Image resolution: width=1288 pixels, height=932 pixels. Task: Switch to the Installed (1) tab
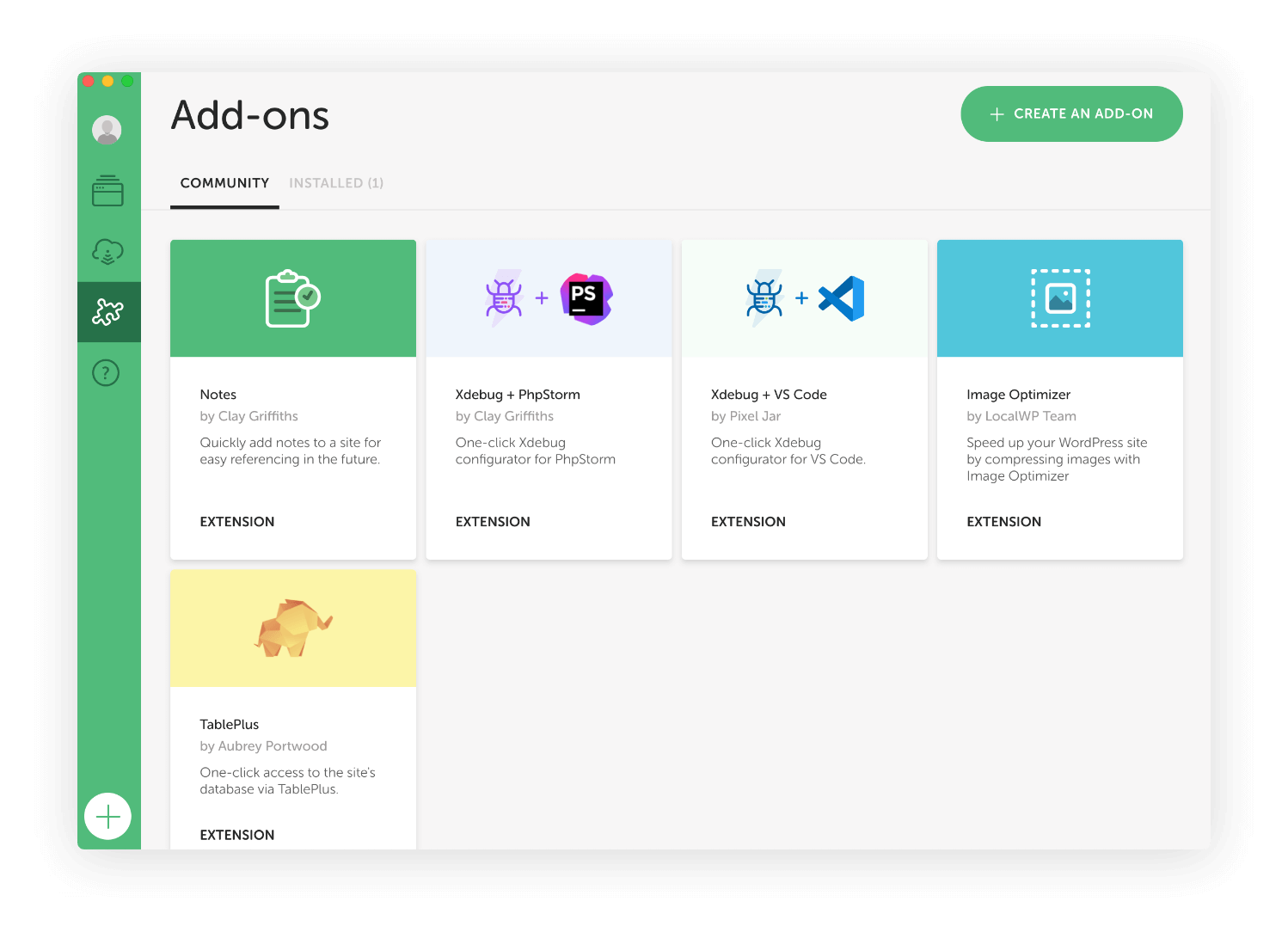pos(336,183)
